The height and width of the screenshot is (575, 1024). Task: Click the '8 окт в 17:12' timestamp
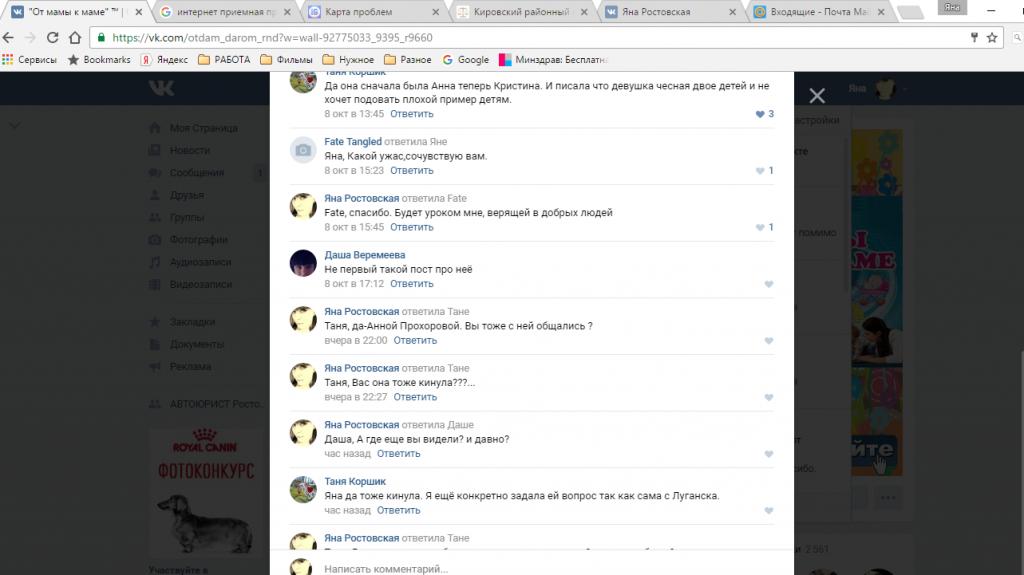[354, 284]
